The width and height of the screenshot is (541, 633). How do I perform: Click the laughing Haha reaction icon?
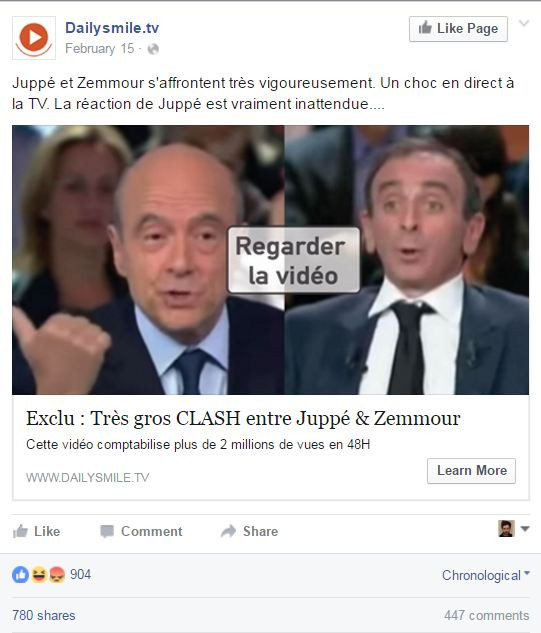coord(39,574)
